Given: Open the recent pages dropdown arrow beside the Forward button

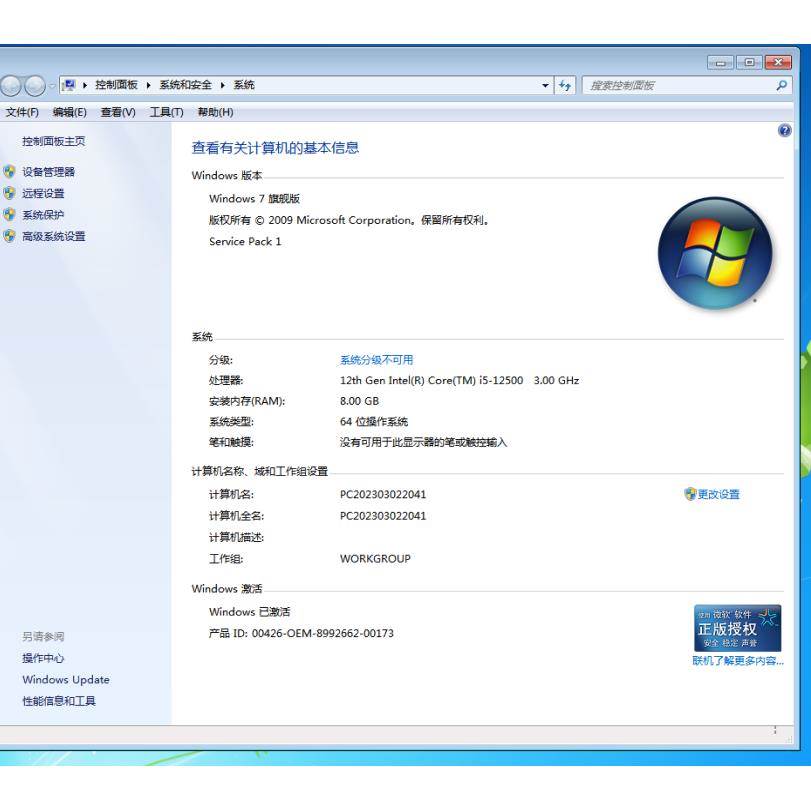Looking at the screenshot, I should click(52, 86).
